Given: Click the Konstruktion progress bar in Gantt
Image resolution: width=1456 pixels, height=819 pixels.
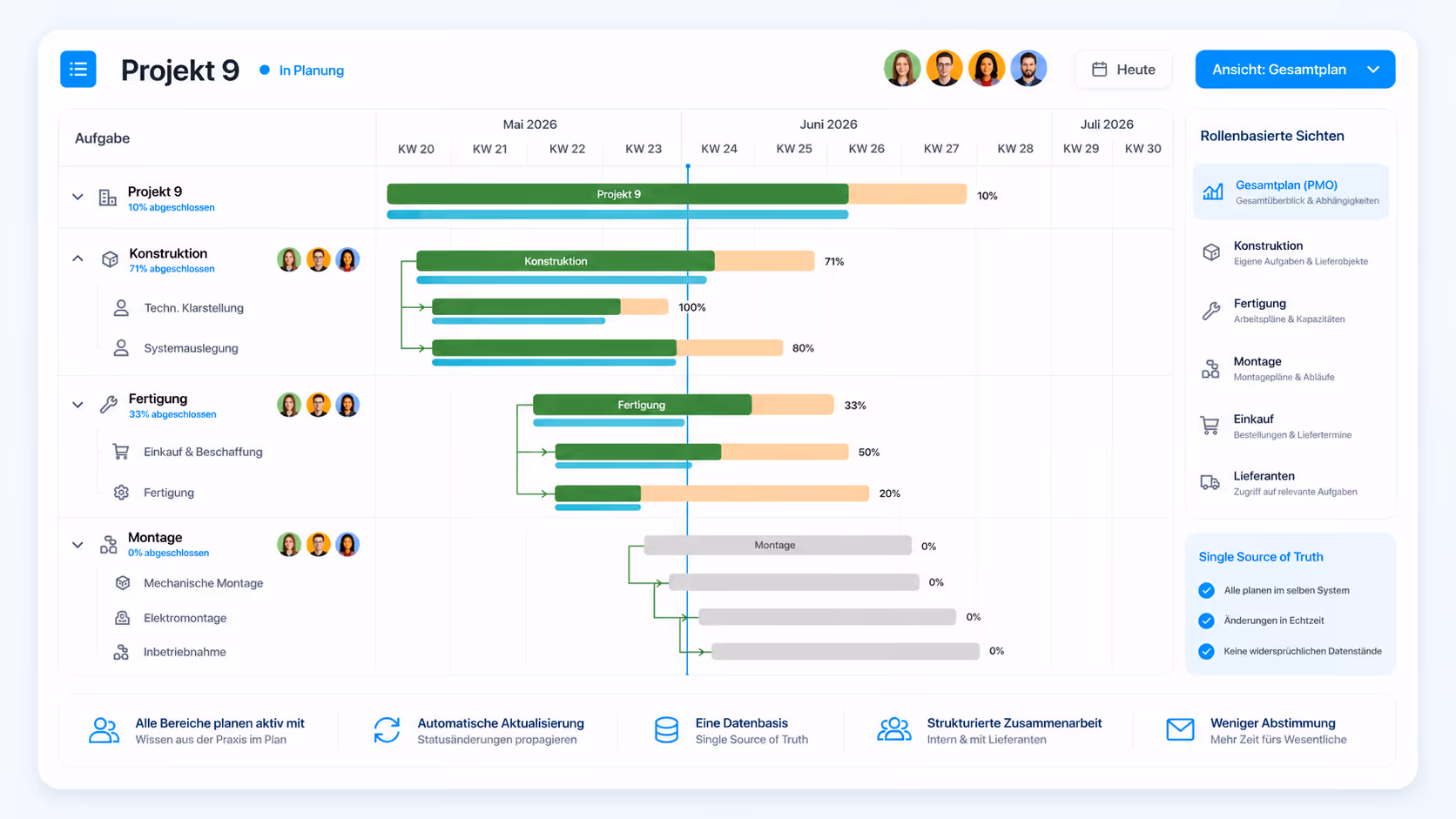Looking at the screenshot, I should [x=565, y=261].
